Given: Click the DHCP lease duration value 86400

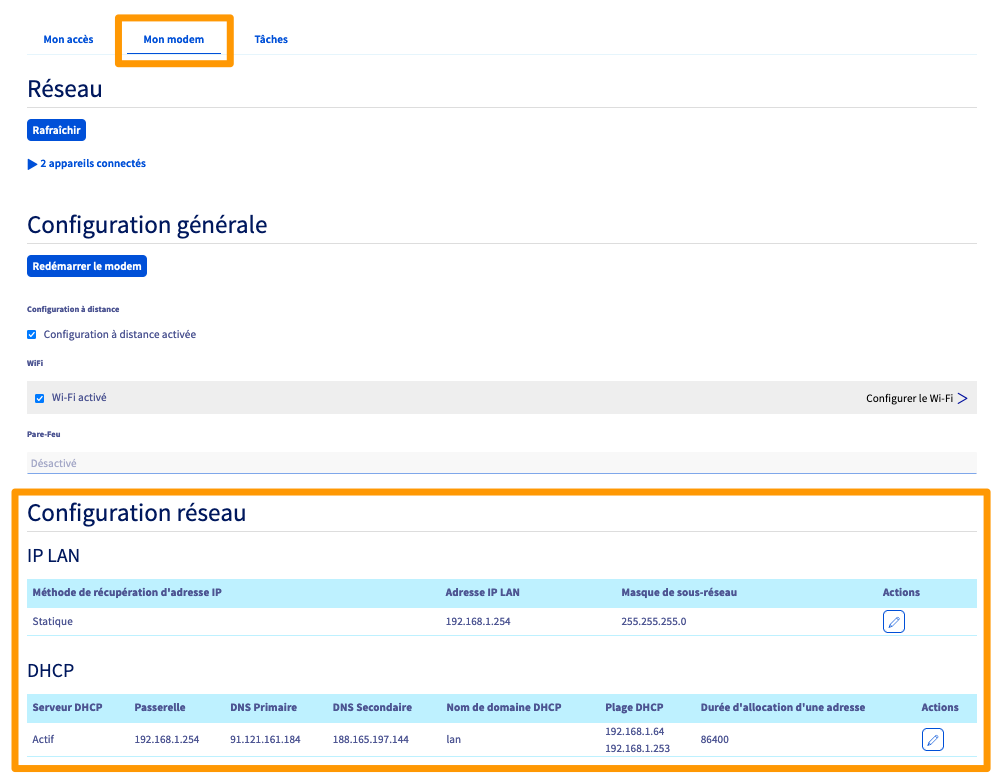Looking at the screenshot, I should [x=716, y=740].
